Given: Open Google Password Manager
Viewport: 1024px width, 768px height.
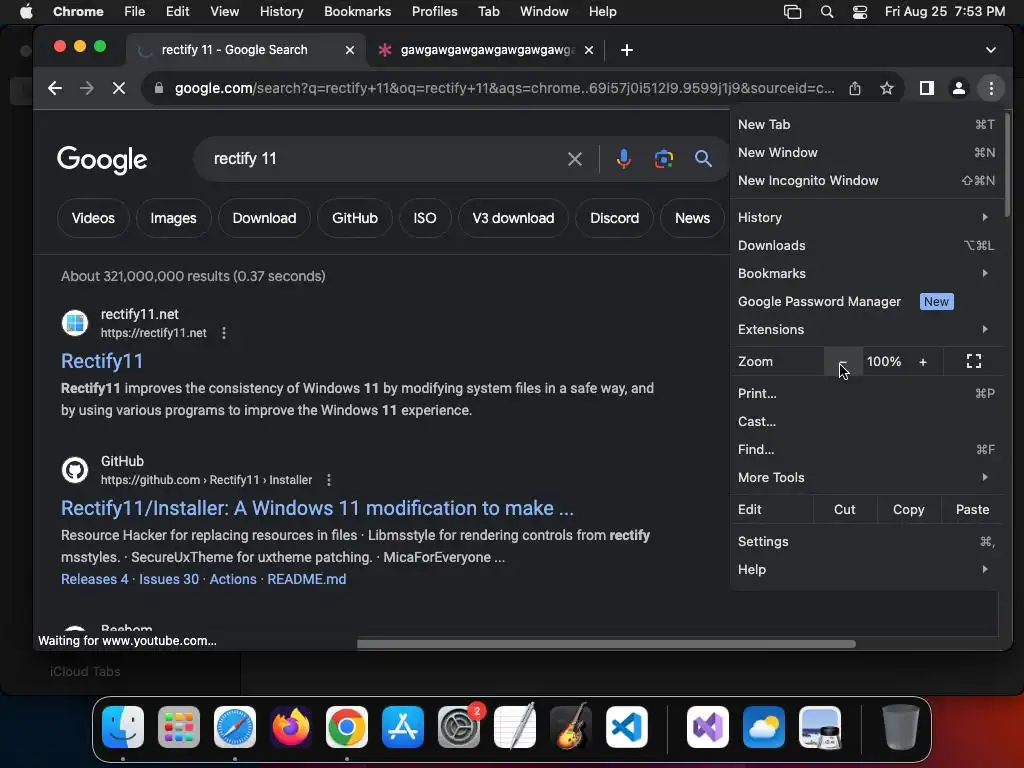Looking at the screenshot, I should (x=867, y=302).
